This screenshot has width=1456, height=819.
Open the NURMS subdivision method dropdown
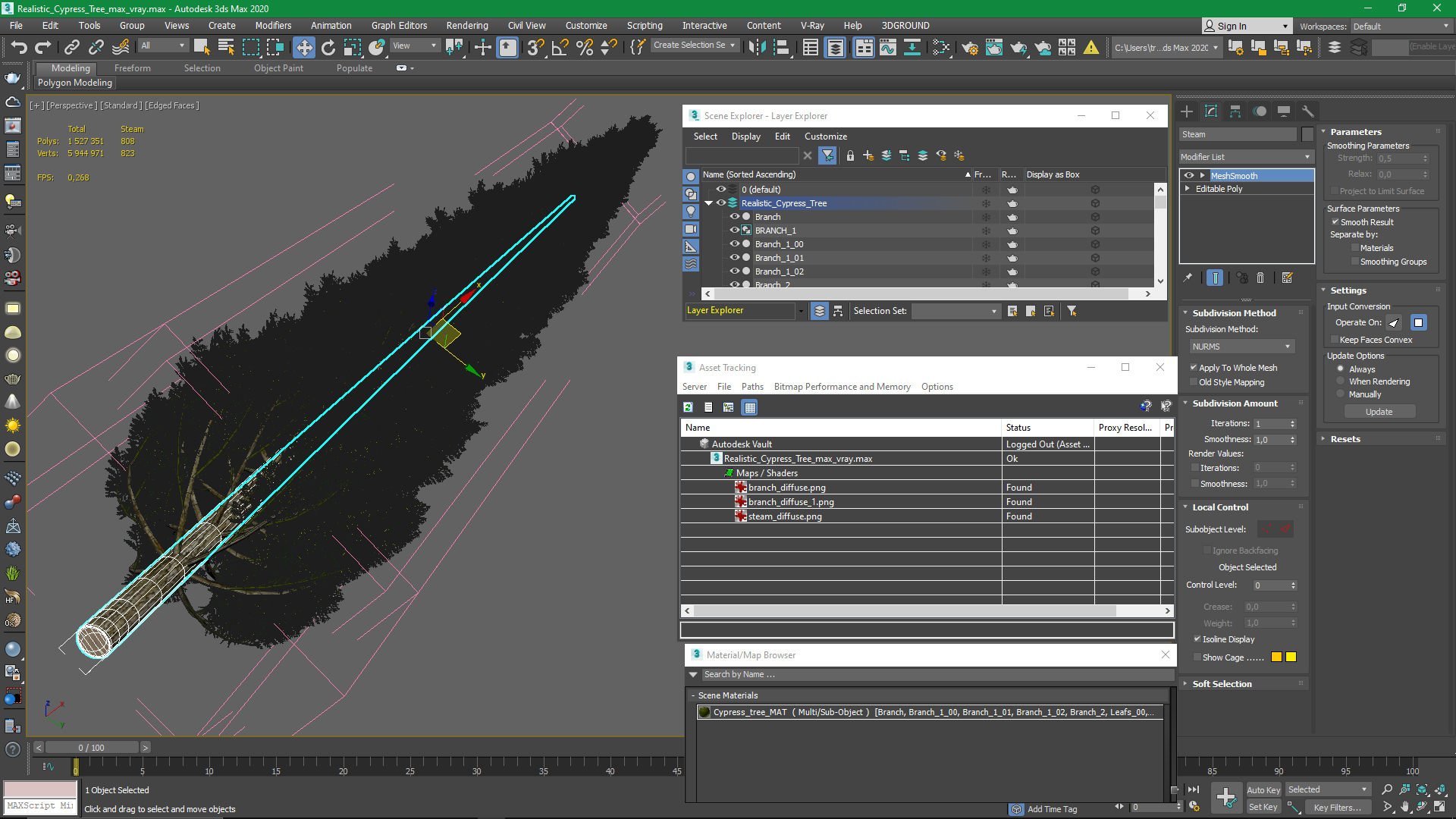click(1241, 347)
